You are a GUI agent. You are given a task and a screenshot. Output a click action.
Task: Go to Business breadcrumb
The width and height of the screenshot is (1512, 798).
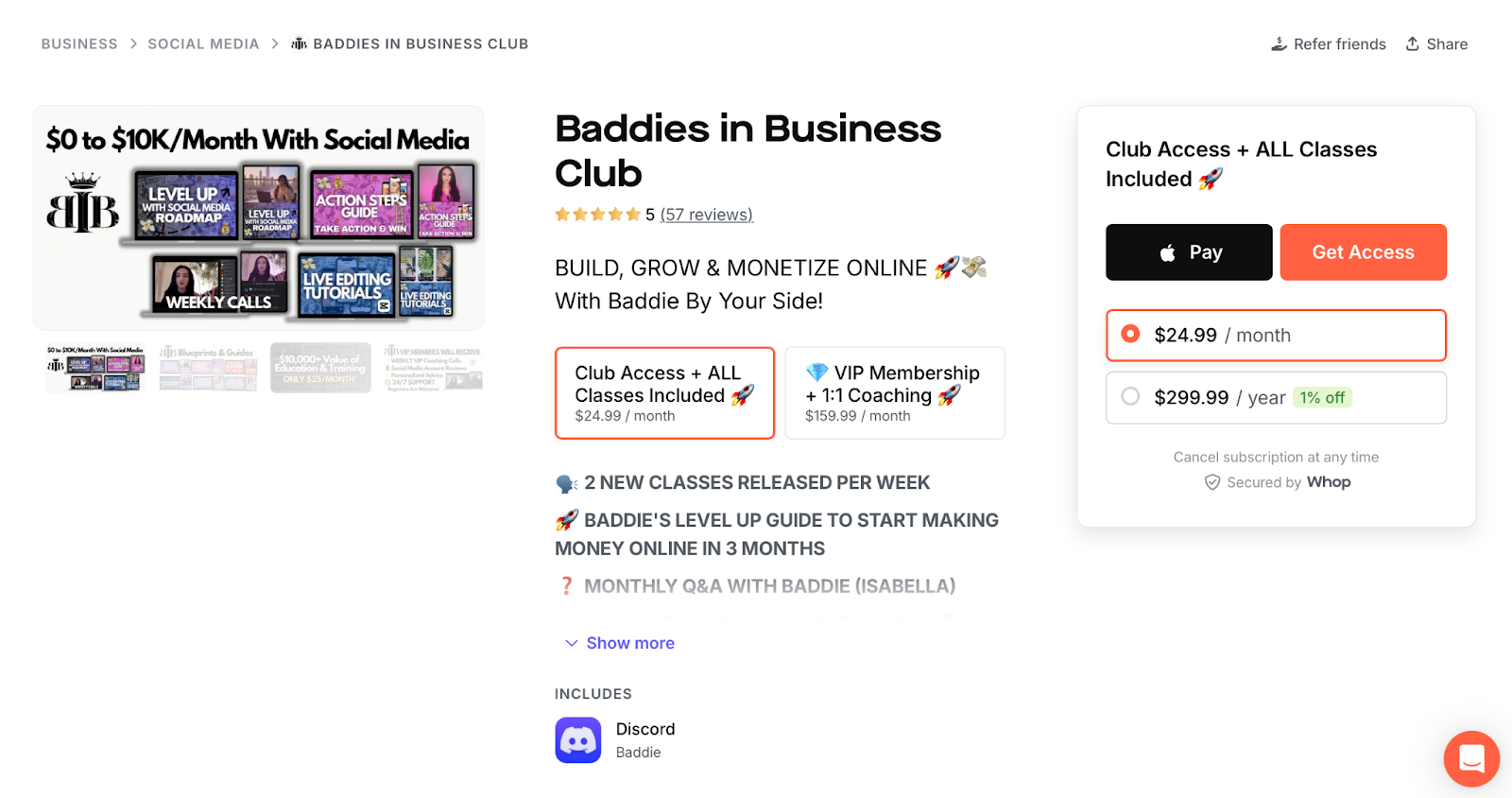(79, 43)
